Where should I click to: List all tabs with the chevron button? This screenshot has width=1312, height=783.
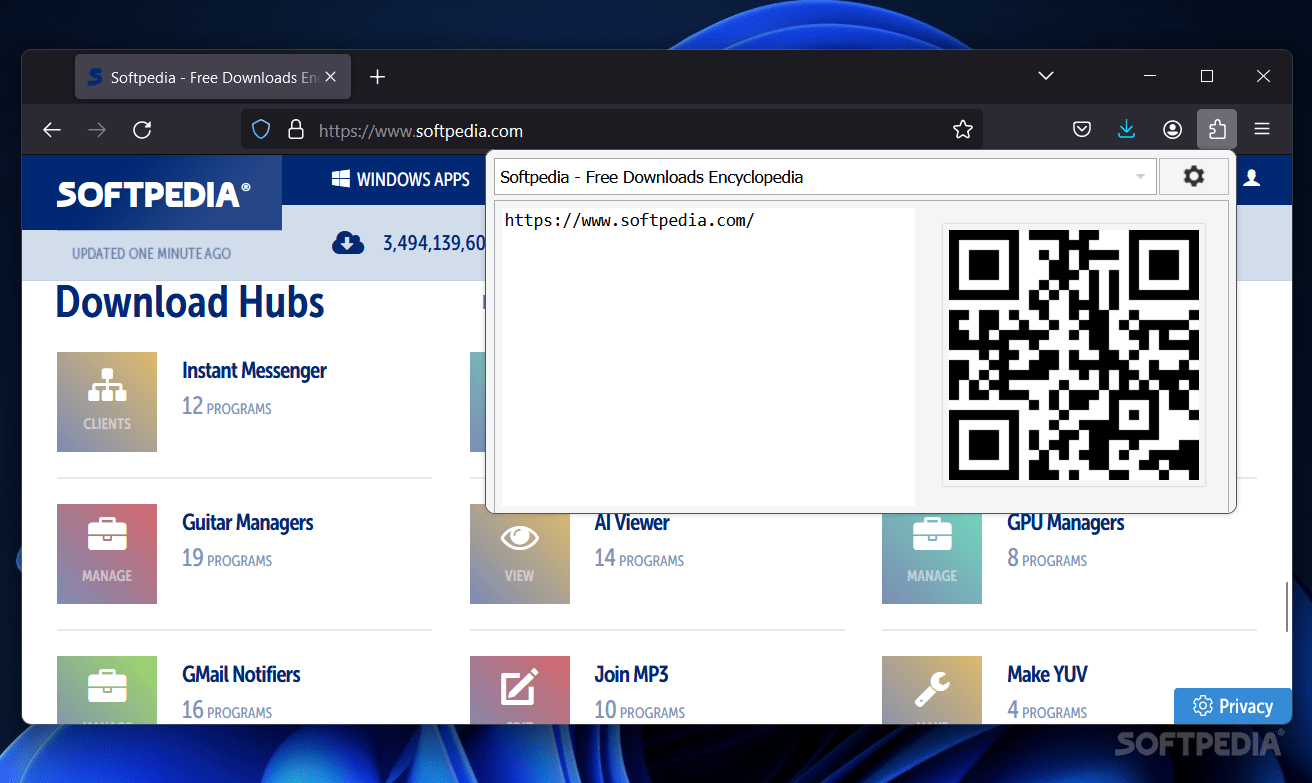[1046, 76]
